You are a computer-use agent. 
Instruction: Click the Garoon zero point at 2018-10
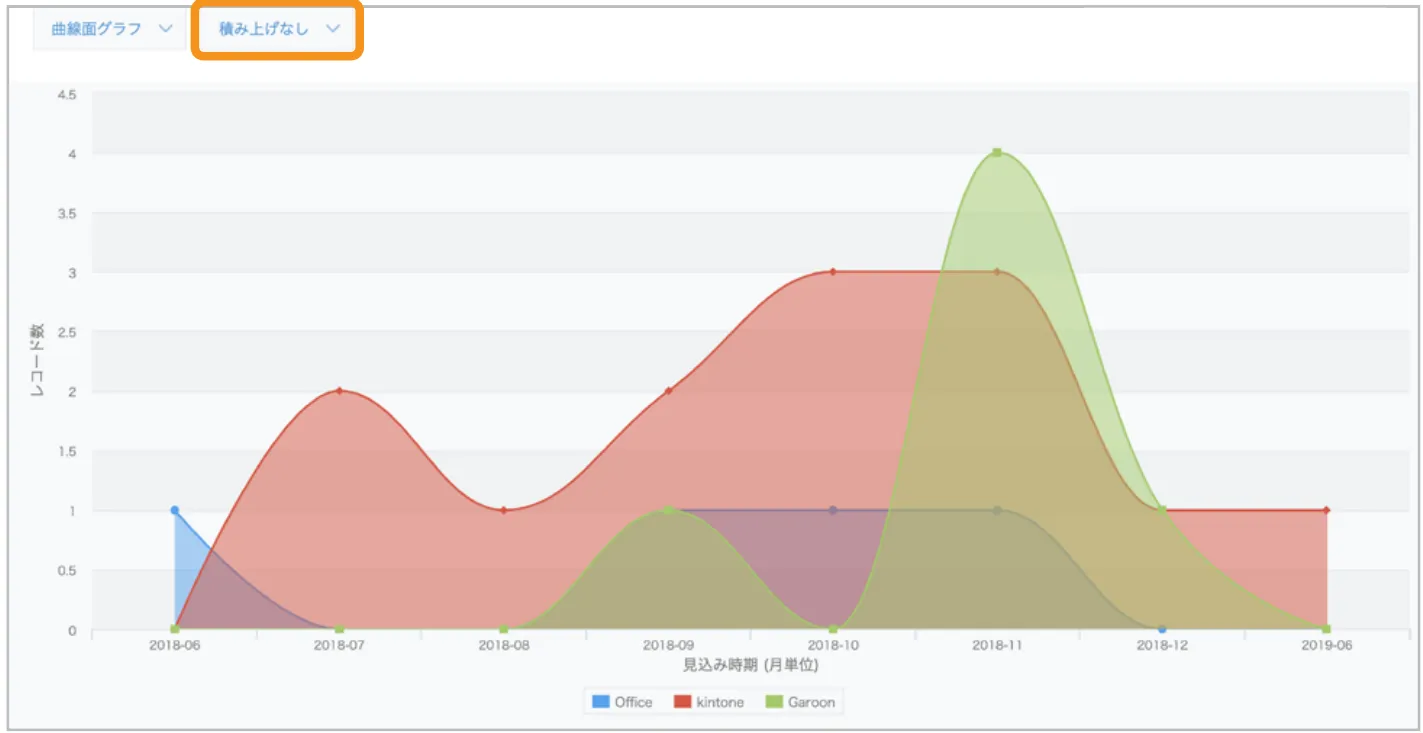tap(833, 629)
